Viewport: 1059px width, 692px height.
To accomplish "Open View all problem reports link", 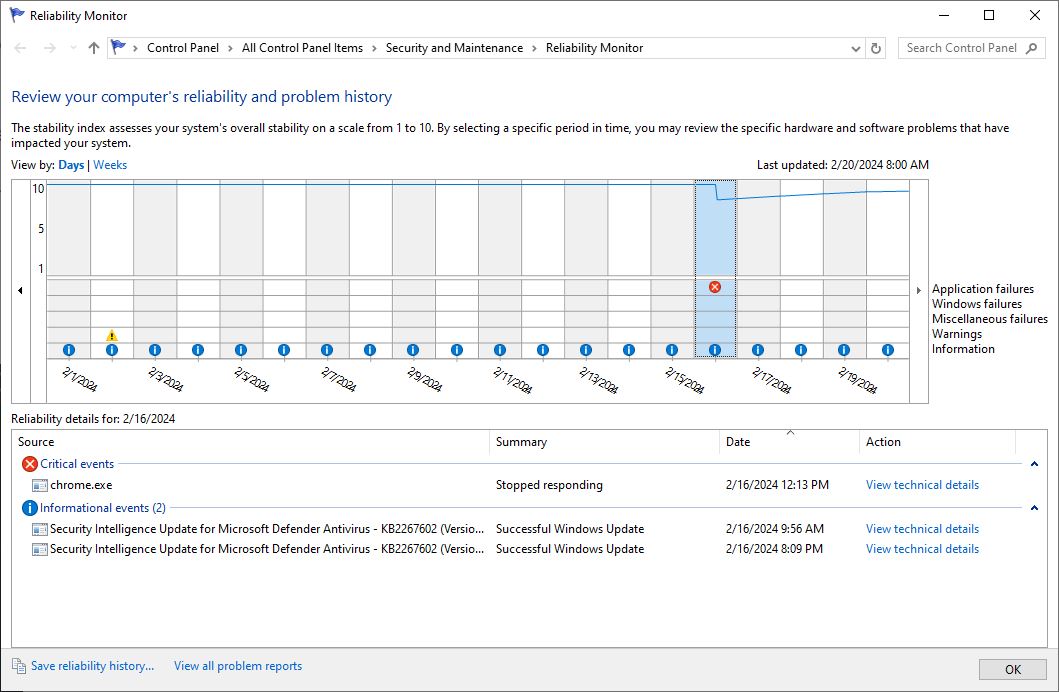I will pos(238,666).
